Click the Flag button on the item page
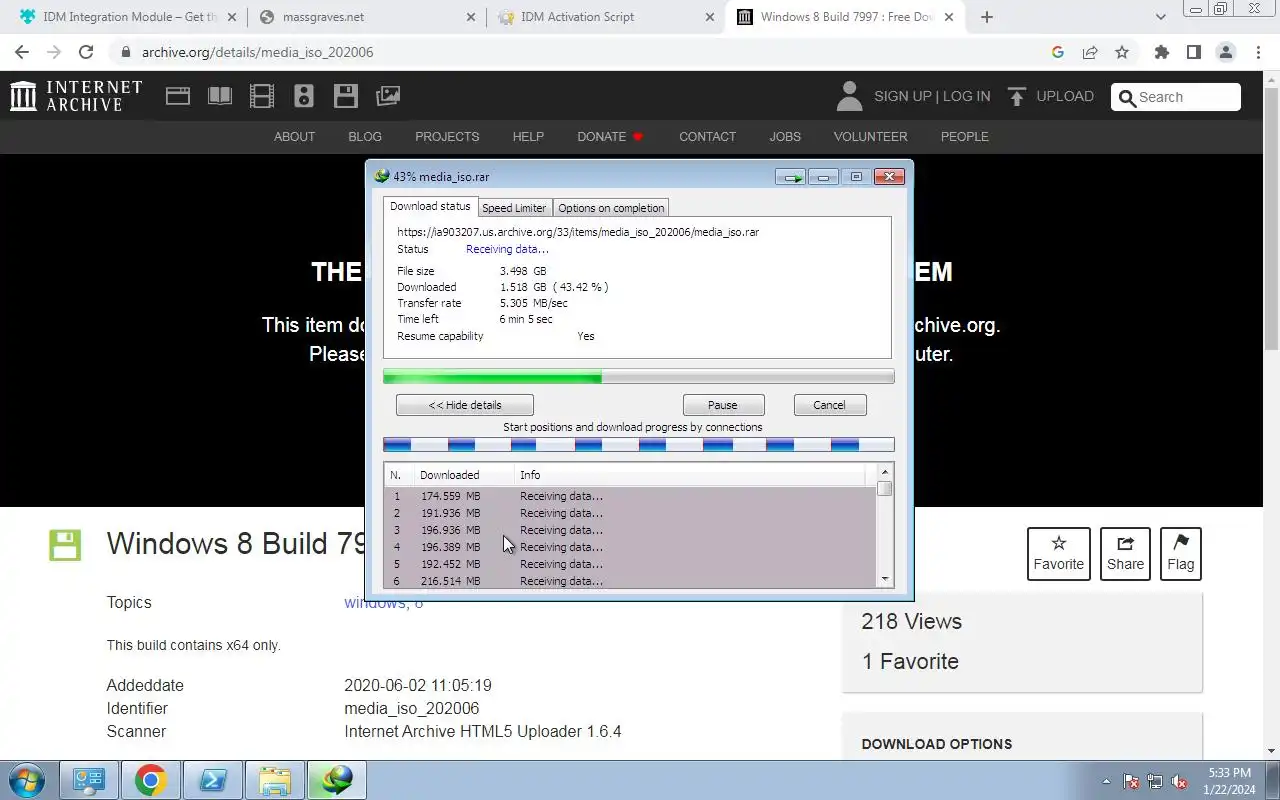Image resolution: width=1280 pixels, height=800 pixels. click(x=1180, y=553)
